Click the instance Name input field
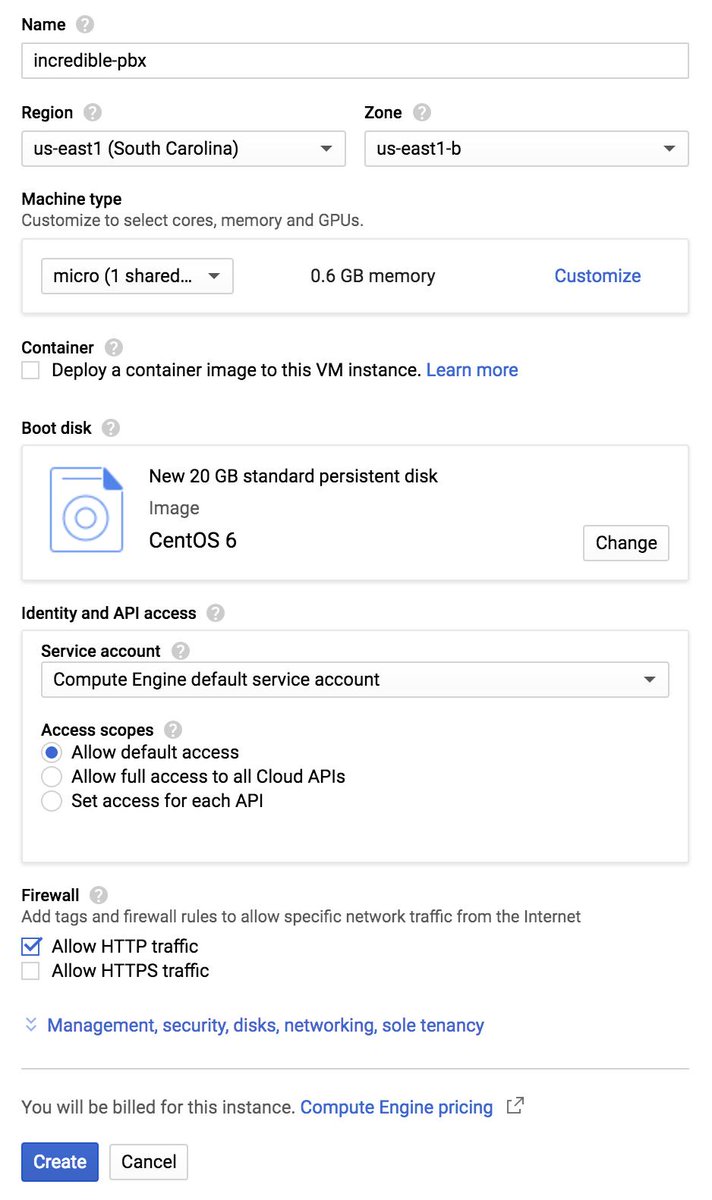This screenshot has height=1200, width=712. pyautogui.click(x=355, y=60)
